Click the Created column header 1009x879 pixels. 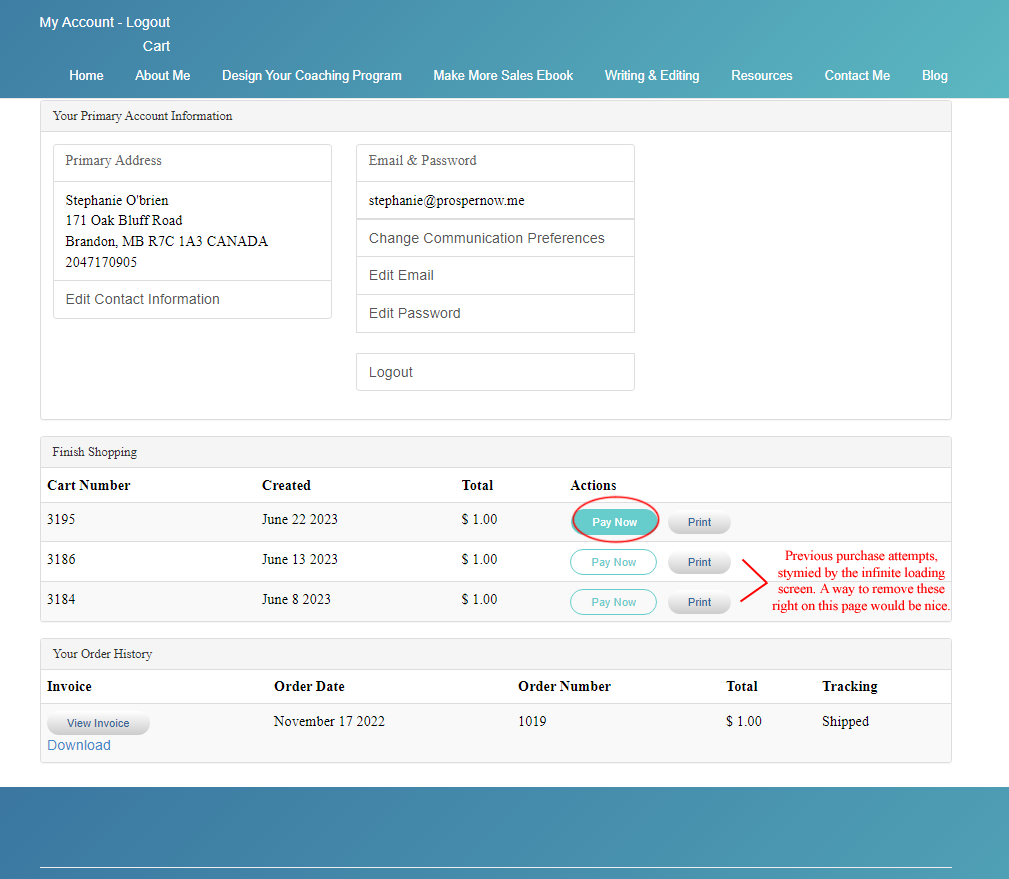286,485
